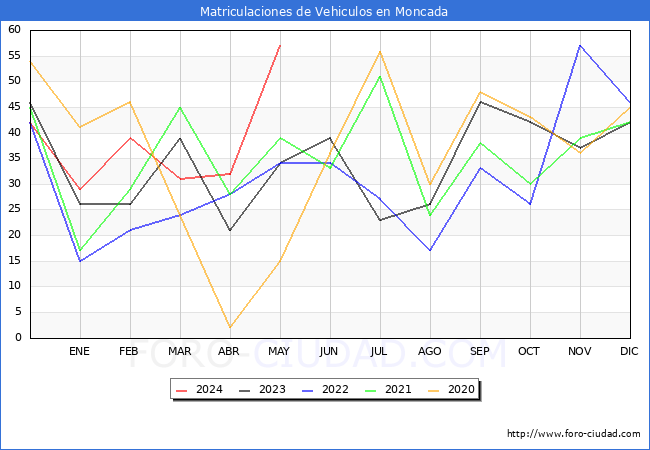Click the 60 value on the vertical axis
Image resolution: width=650 pixels, height=450 pixels.
[14, 29]
